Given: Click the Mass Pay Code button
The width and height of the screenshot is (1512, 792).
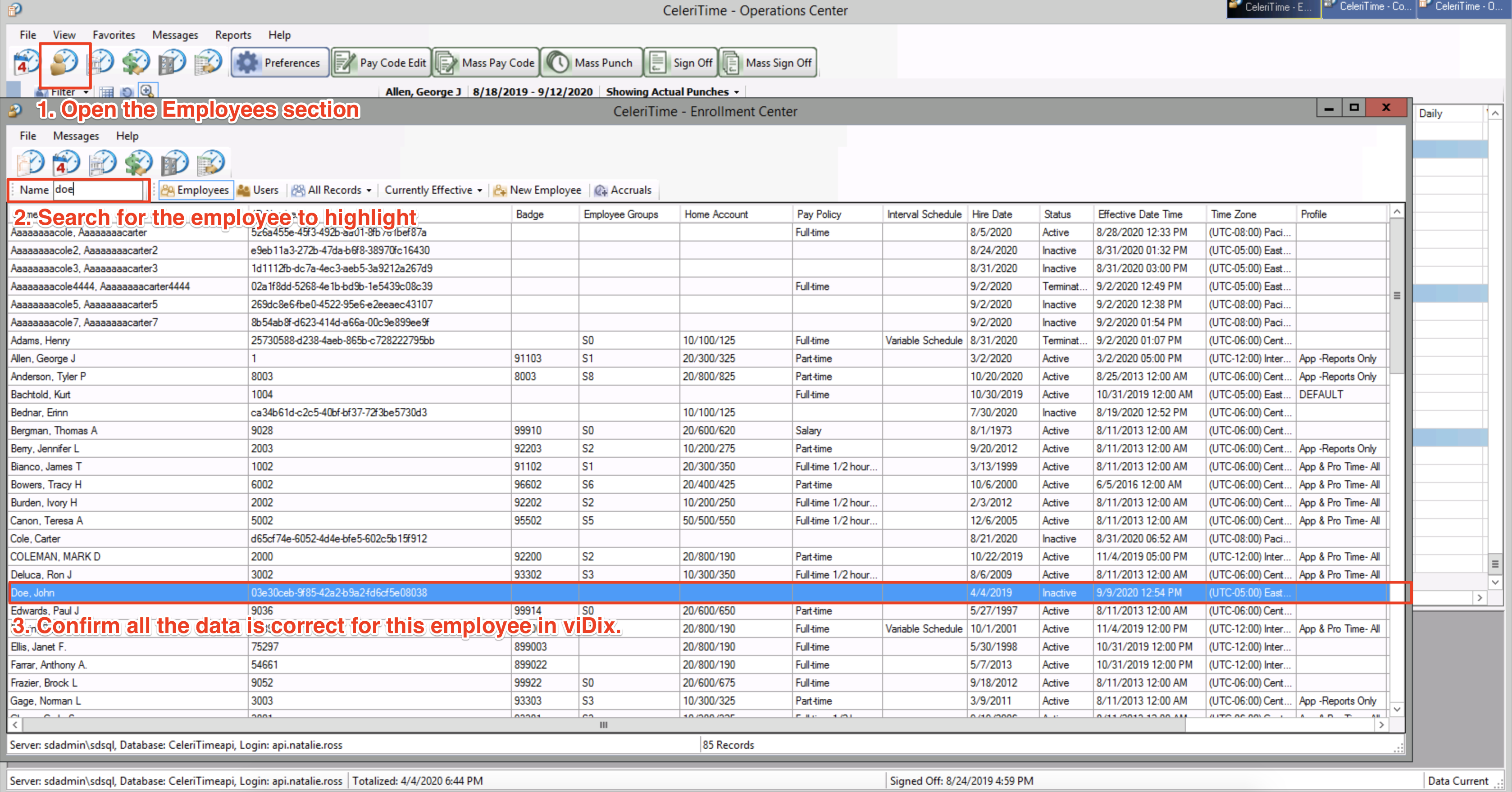Looking at the screenshot, I should tap(486, 62).
